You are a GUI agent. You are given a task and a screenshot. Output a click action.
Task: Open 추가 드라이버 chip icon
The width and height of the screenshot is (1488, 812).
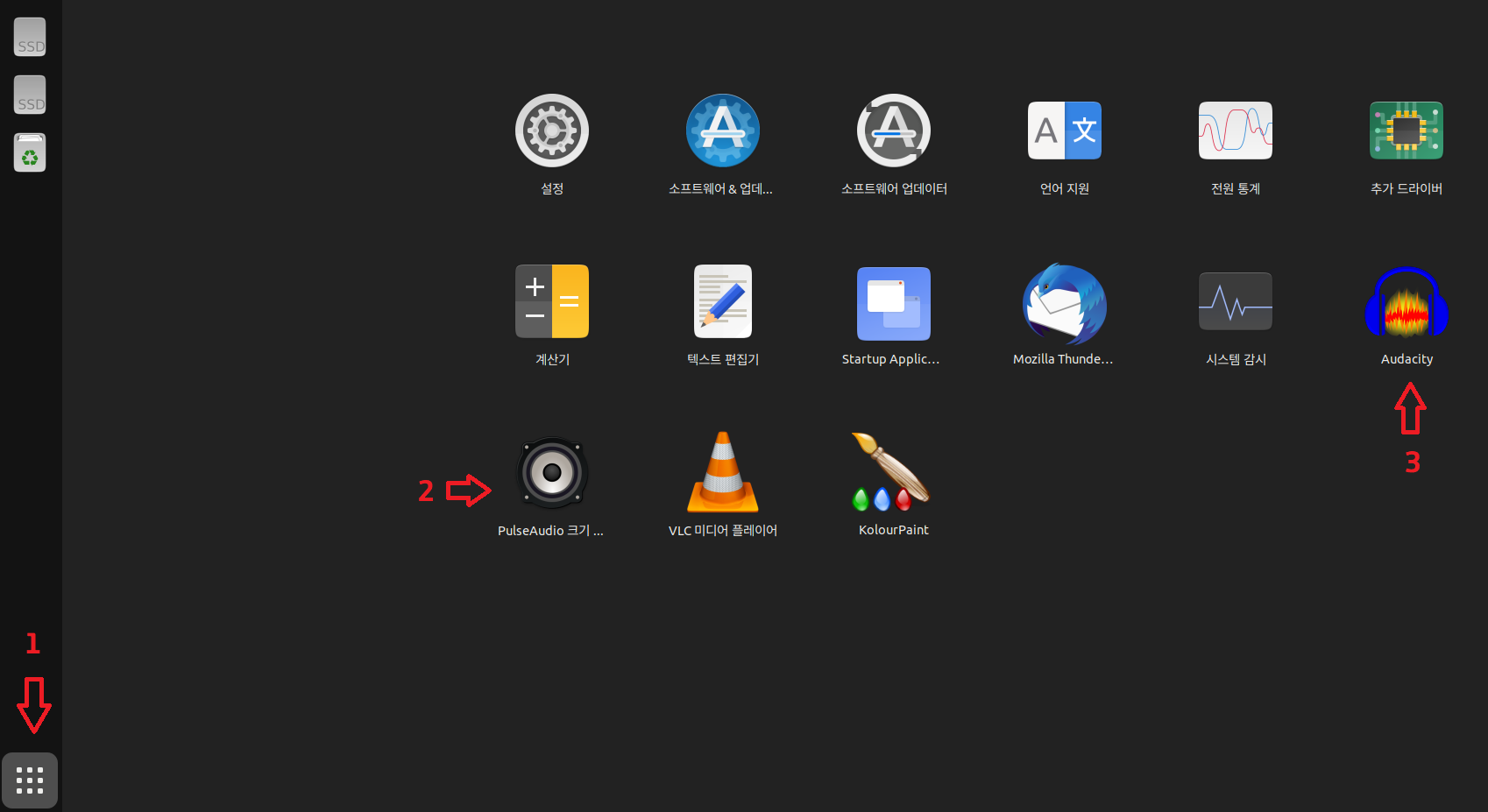[x=1407, y=131]
